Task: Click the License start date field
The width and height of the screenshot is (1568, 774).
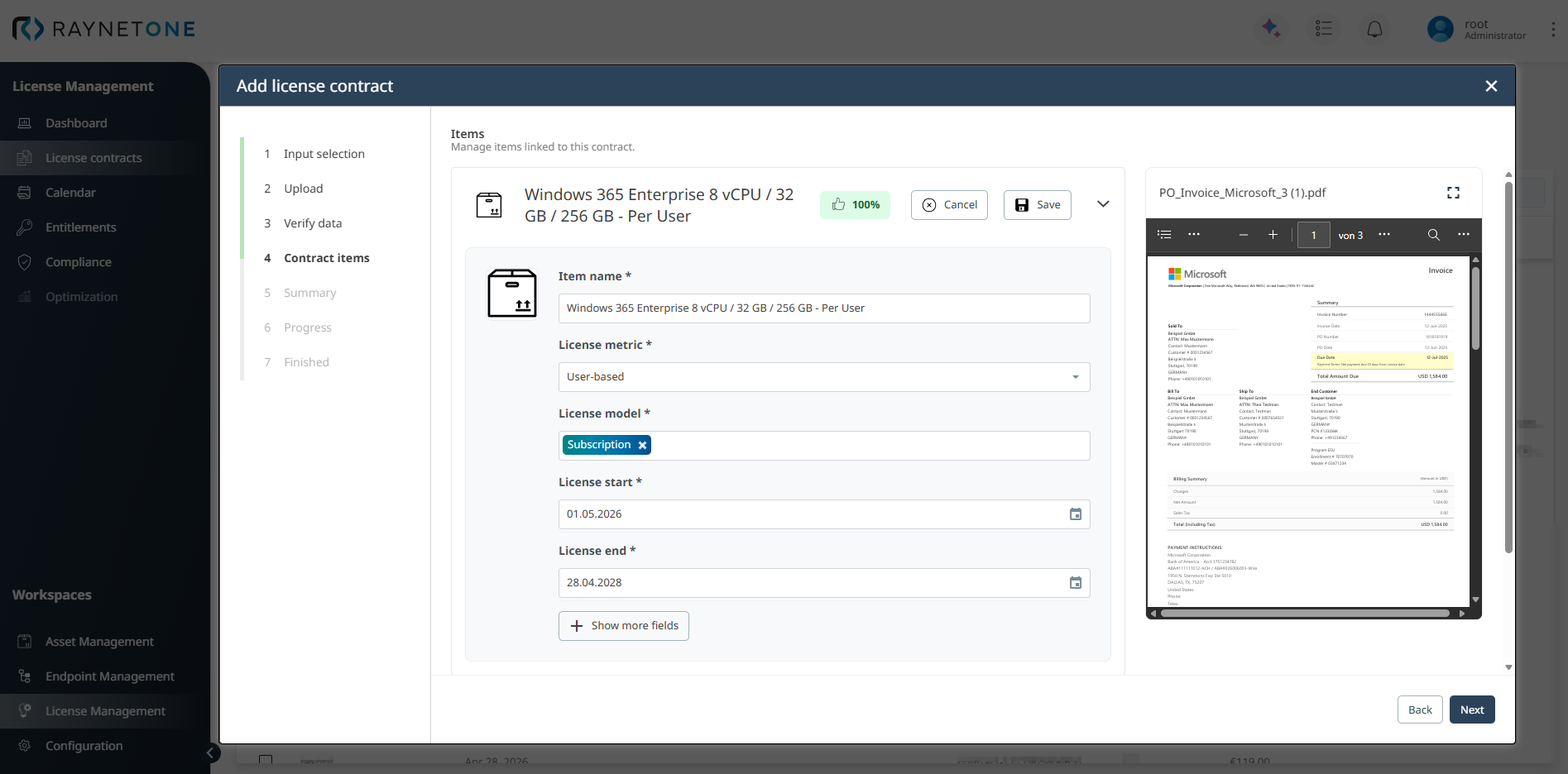Action: tap(824, 514)
